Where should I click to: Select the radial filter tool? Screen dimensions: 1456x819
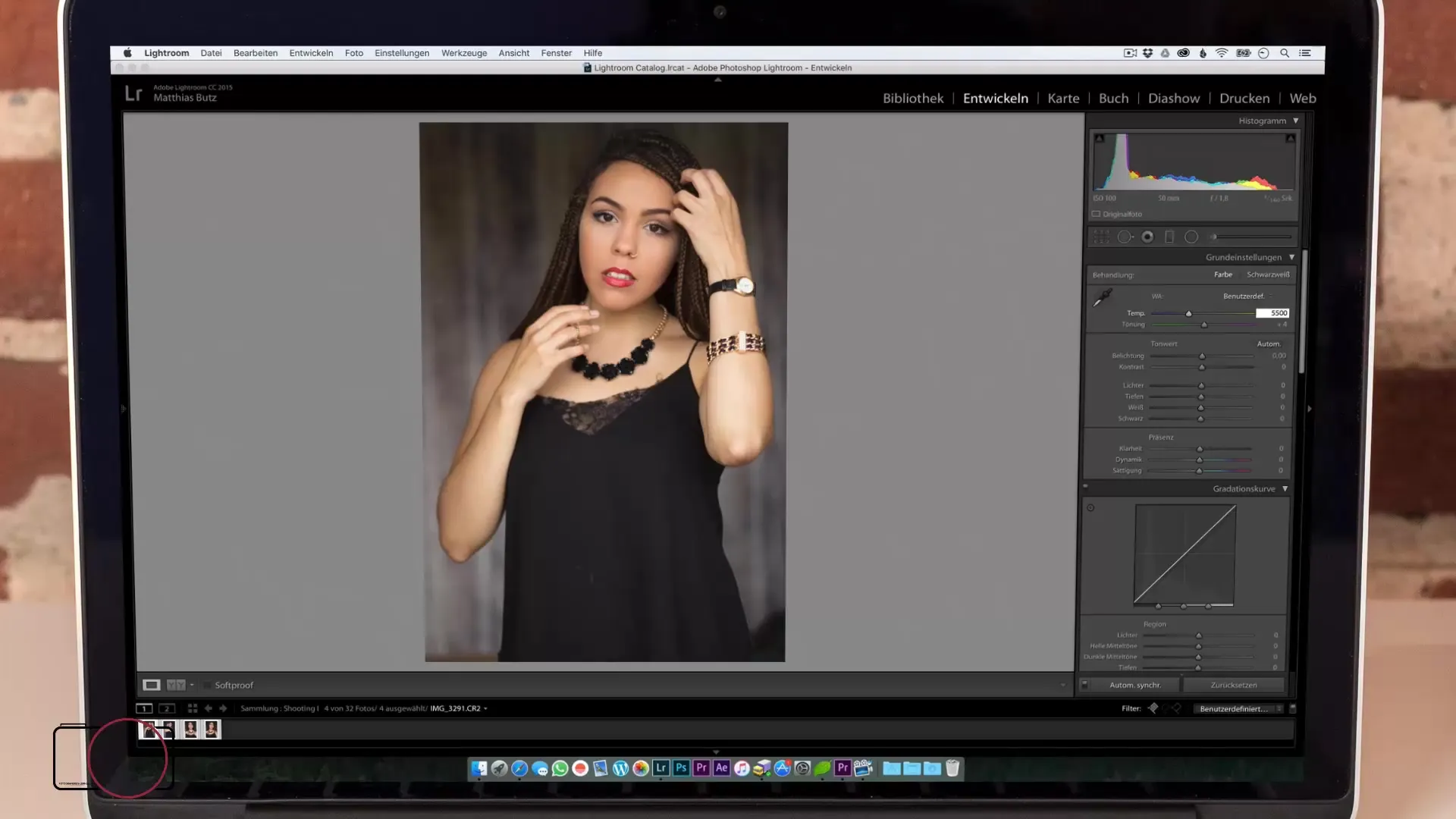pyautogui.click(x=1191, y=237)
